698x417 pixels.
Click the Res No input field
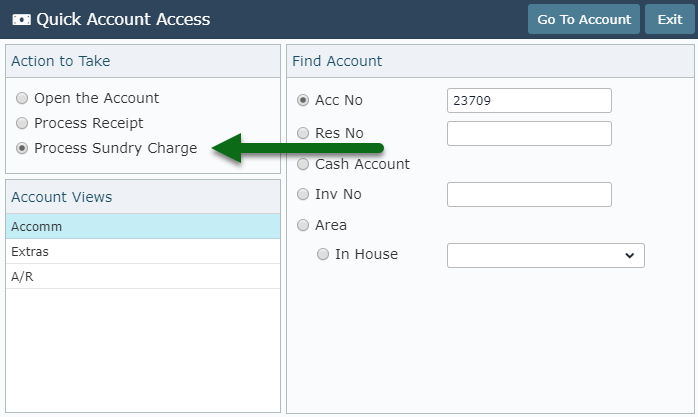[529, 134]
